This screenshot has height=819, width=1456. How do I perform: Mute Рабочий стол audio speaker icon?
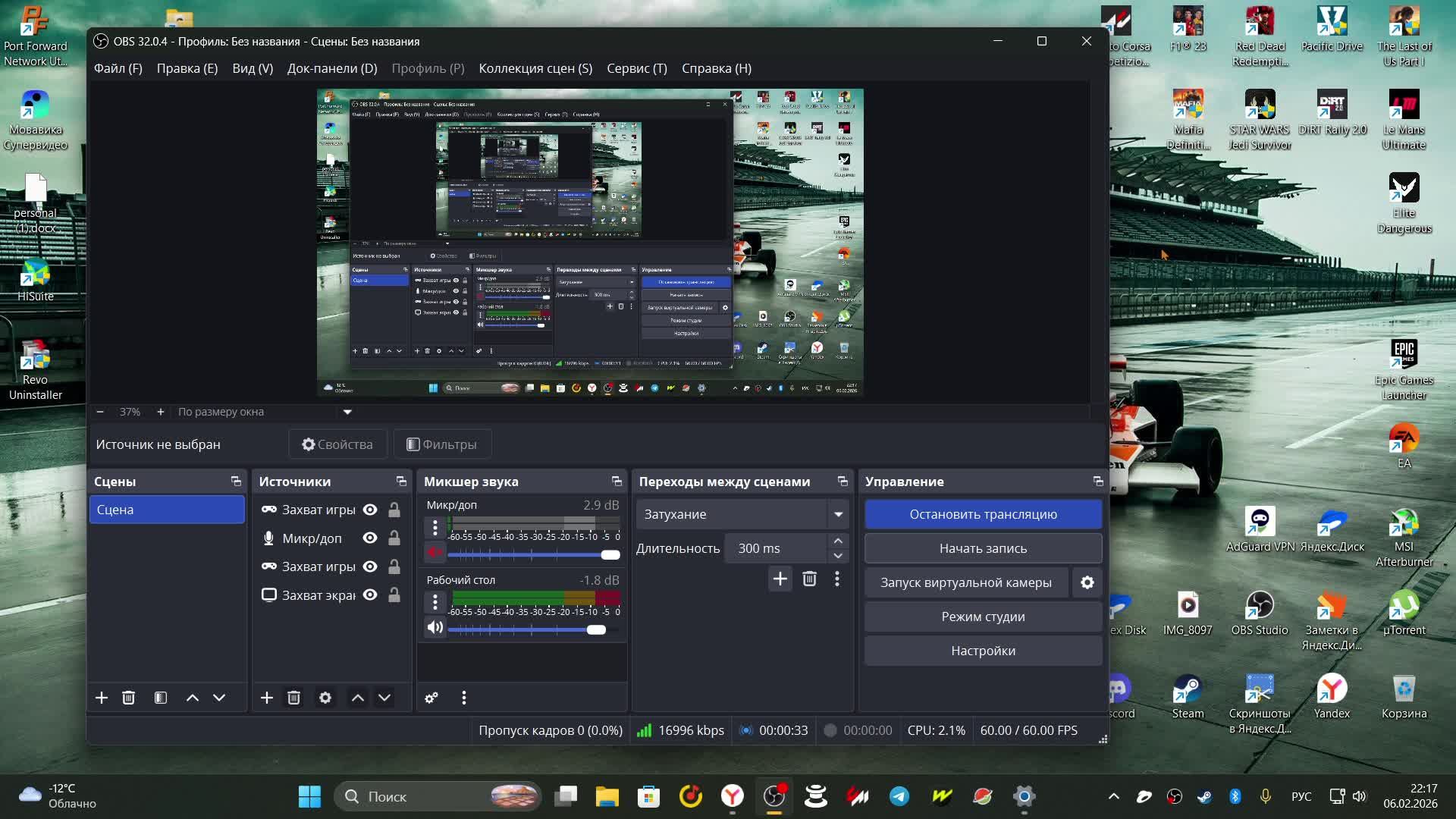point(435,627)
